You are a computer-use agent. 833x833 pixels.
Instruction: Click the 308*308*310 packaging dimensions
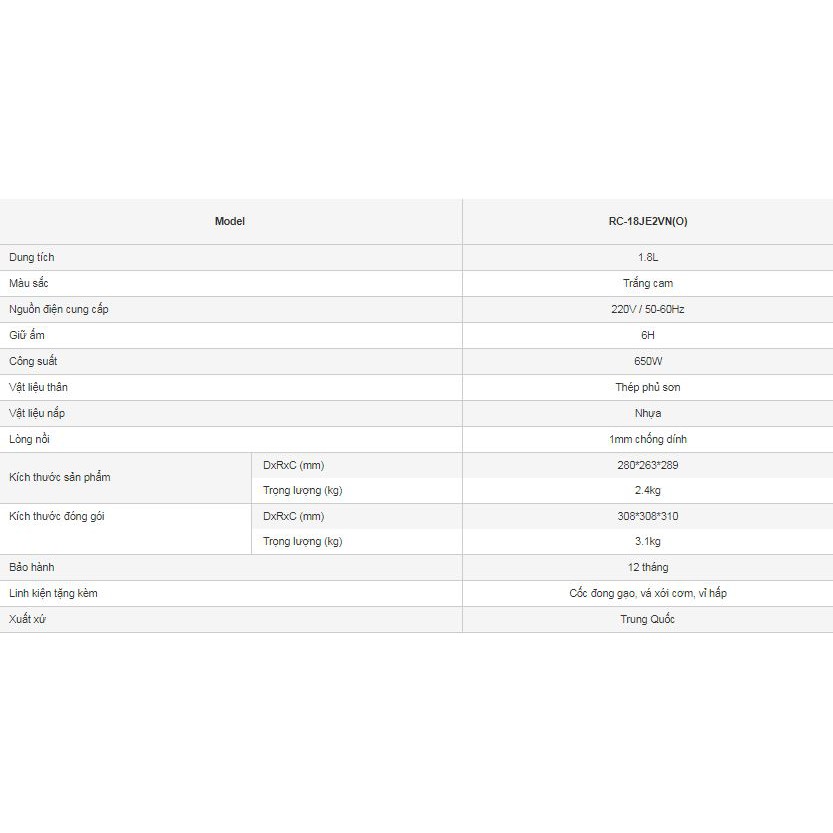647,516
